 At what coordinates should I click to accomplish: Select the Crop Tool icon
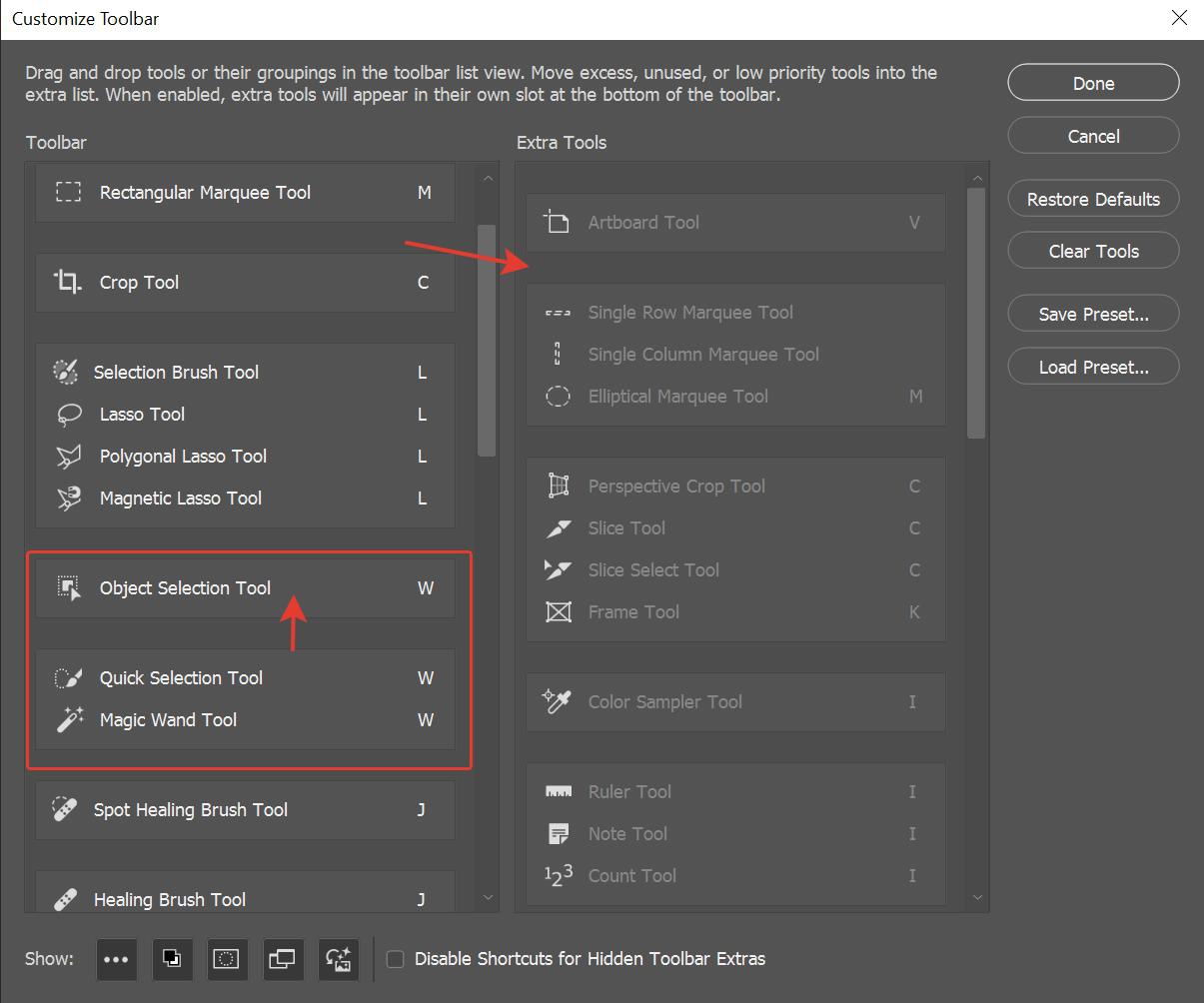(x=68, y=283)
